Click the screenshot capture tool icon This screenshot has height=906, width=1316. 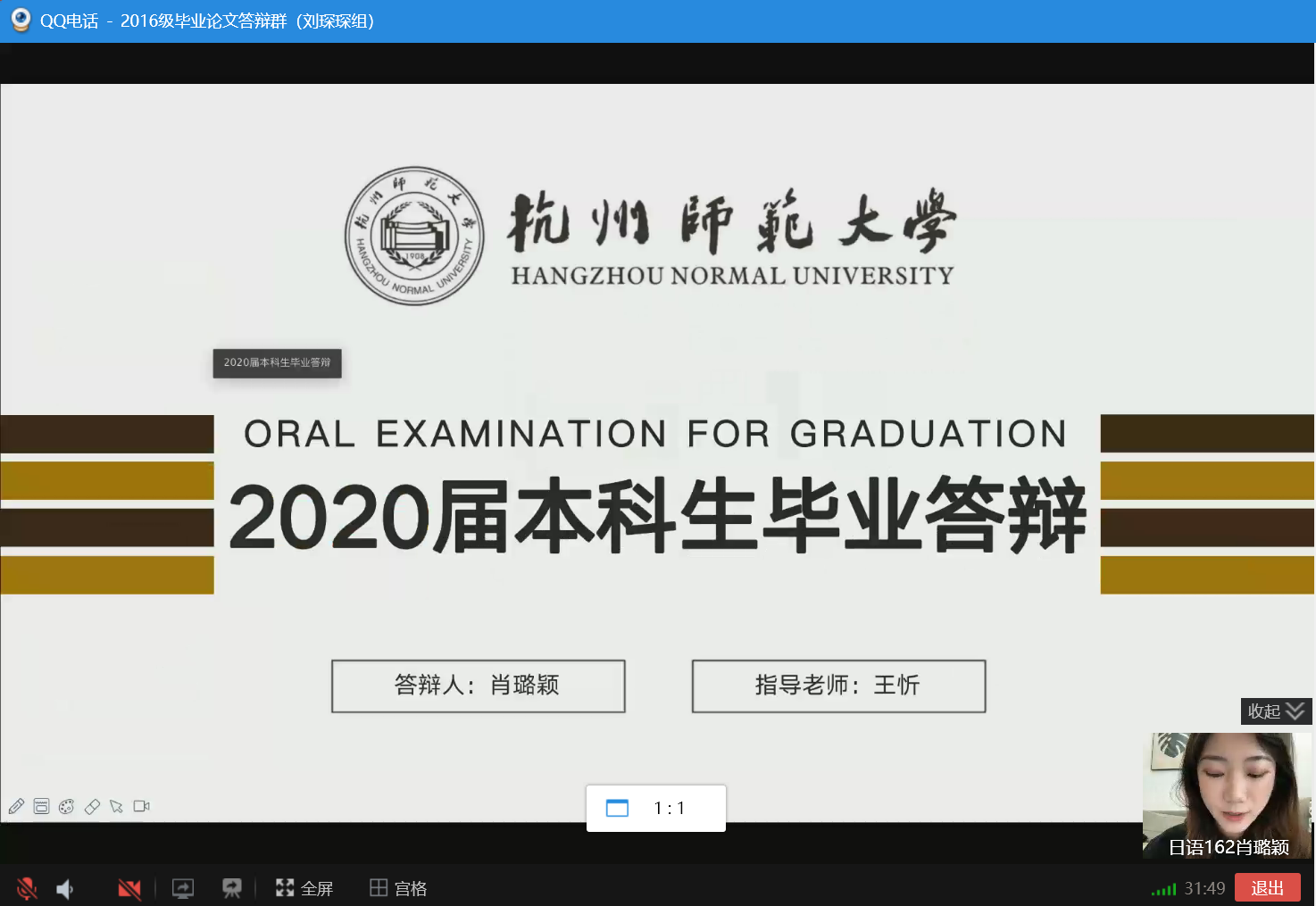click(41, 807)
